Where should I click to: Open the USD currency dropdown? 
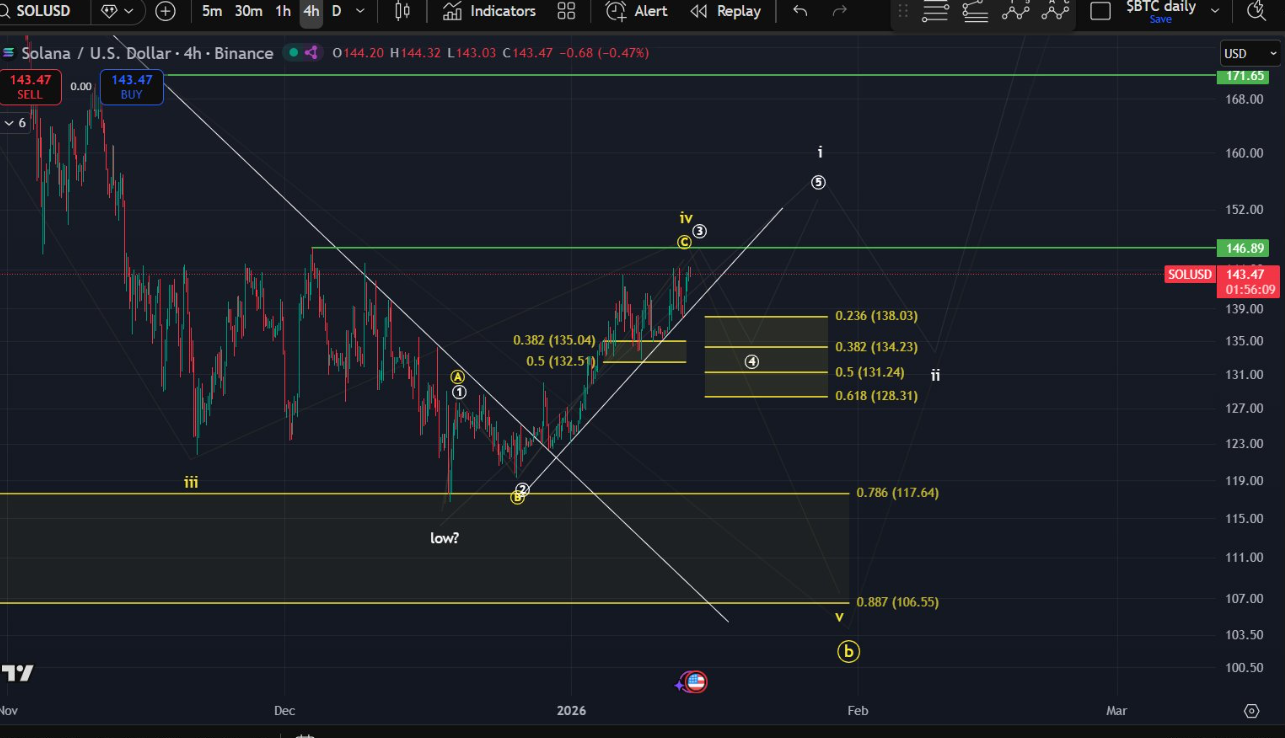(x=1248, y=53)
